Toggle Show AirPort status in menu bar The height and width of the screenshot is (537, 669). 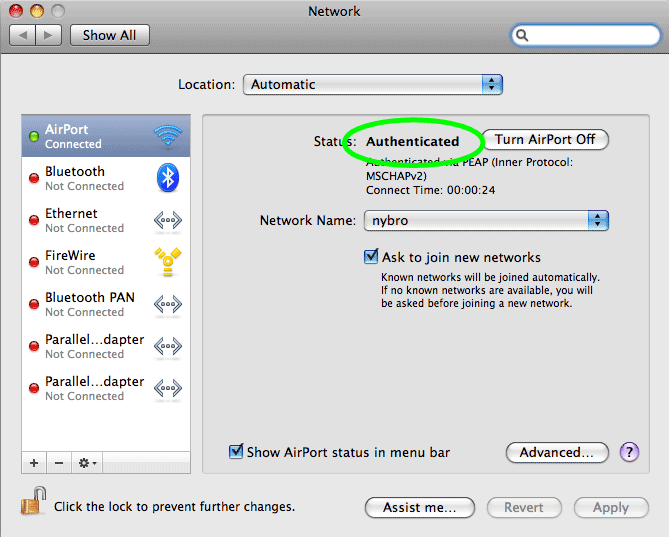[x=236, y=452]
